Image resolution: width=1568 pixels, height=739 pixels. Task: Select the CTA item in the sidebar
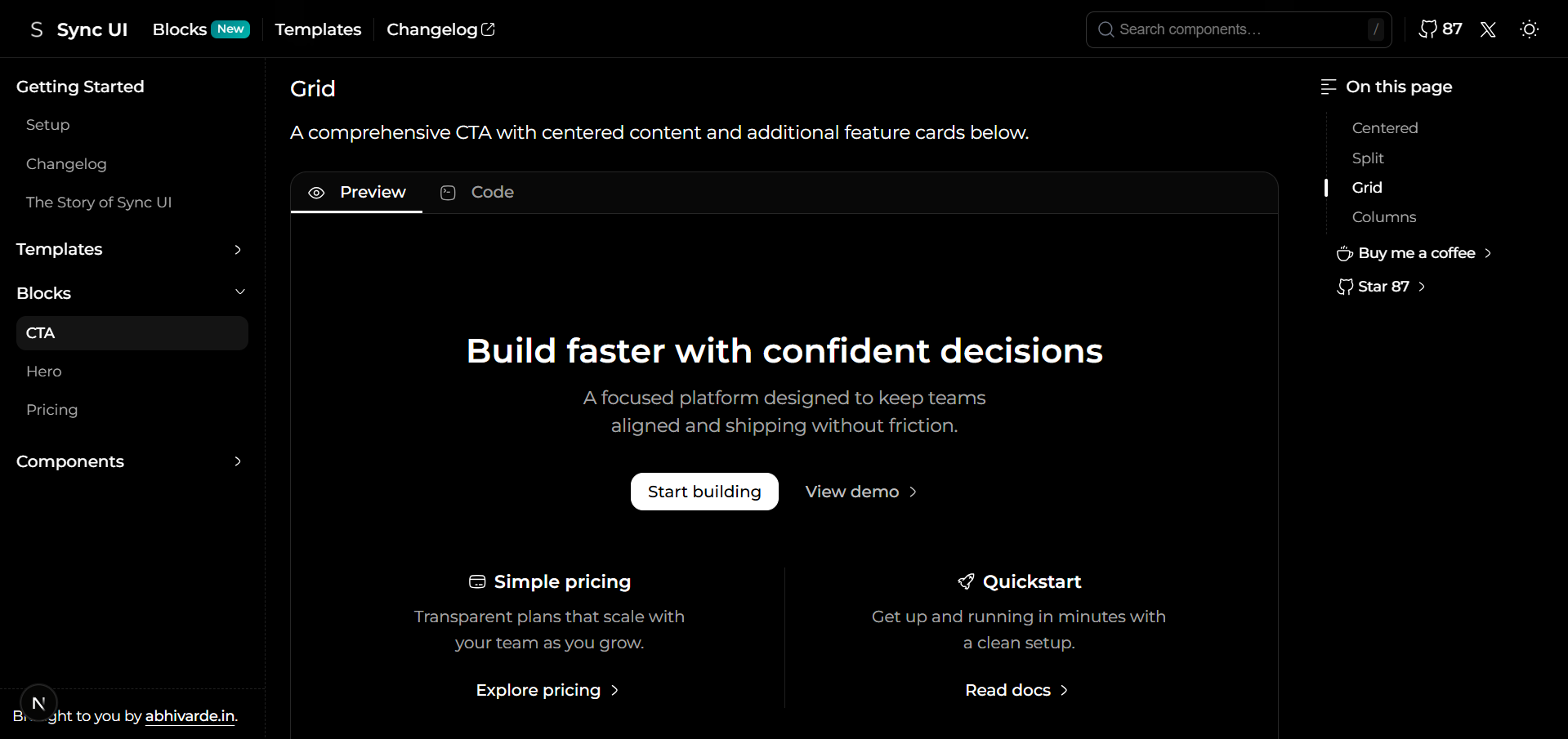point(40,333)
